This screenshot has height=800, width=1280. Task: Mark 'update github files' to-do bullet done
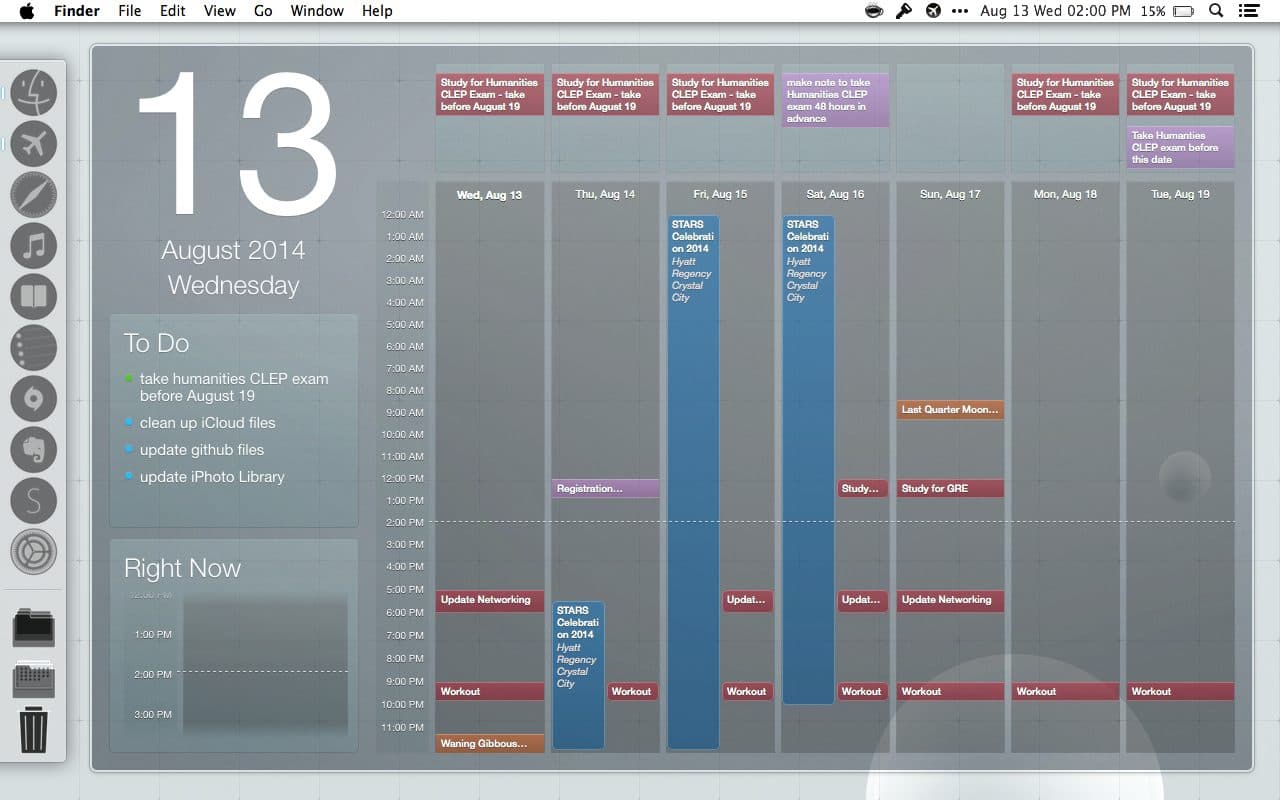point(129,449)
